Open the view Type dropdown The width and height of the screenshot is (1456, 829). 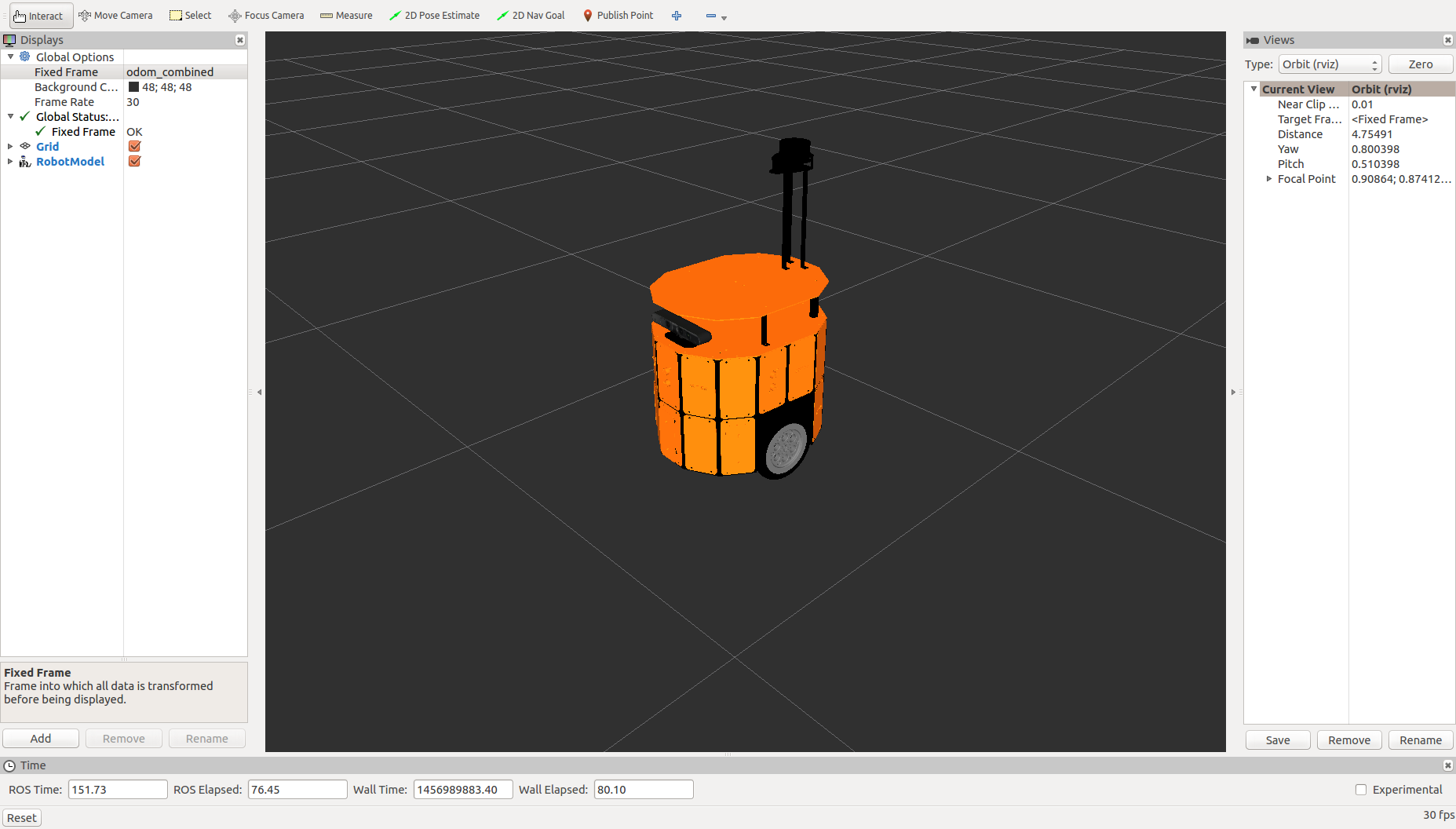point(1330,64)
